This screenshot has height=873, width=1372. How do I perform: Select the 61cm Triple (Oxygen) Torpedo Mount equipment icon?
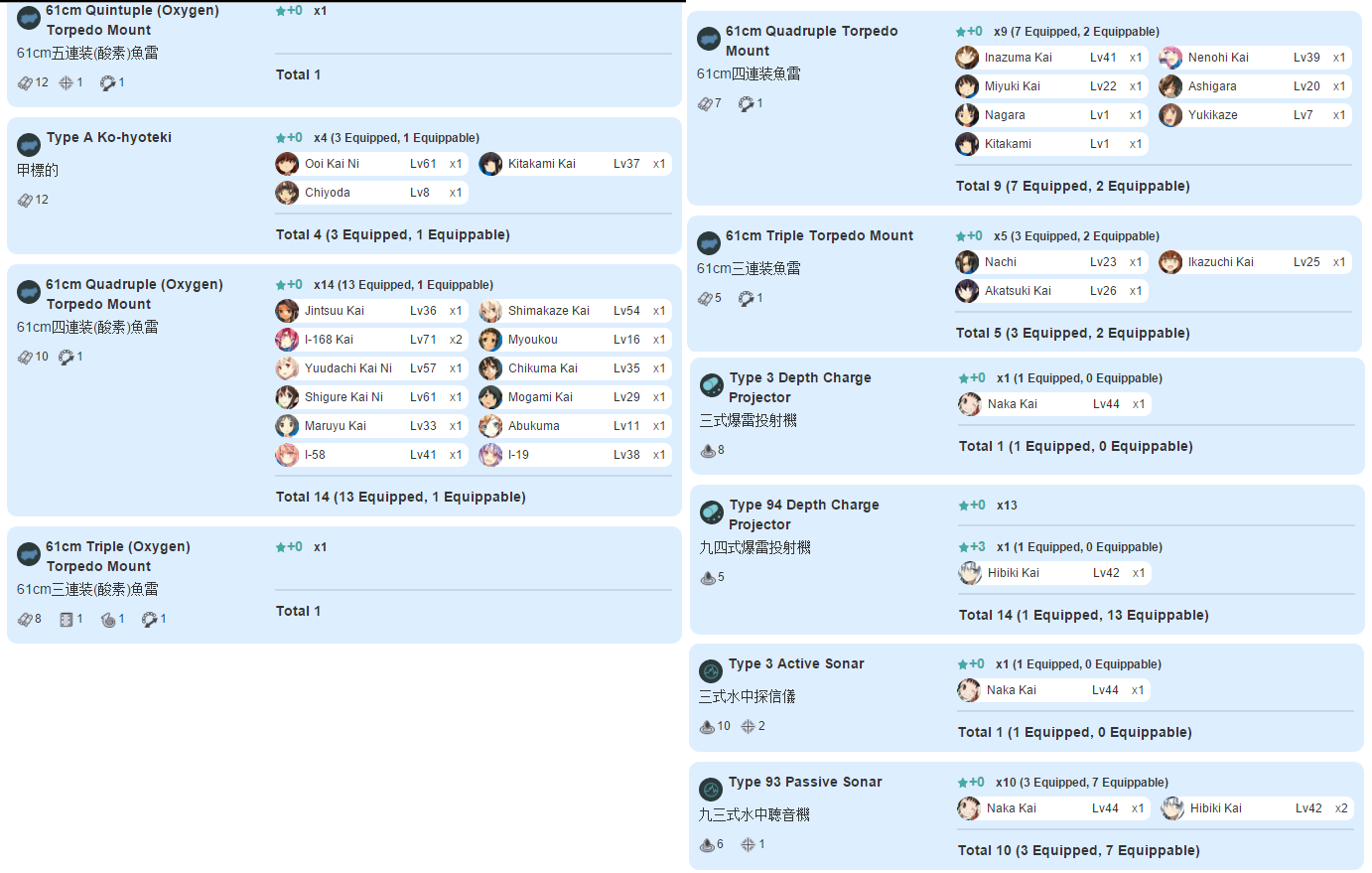pyautogui.click(x=29, y=555)
